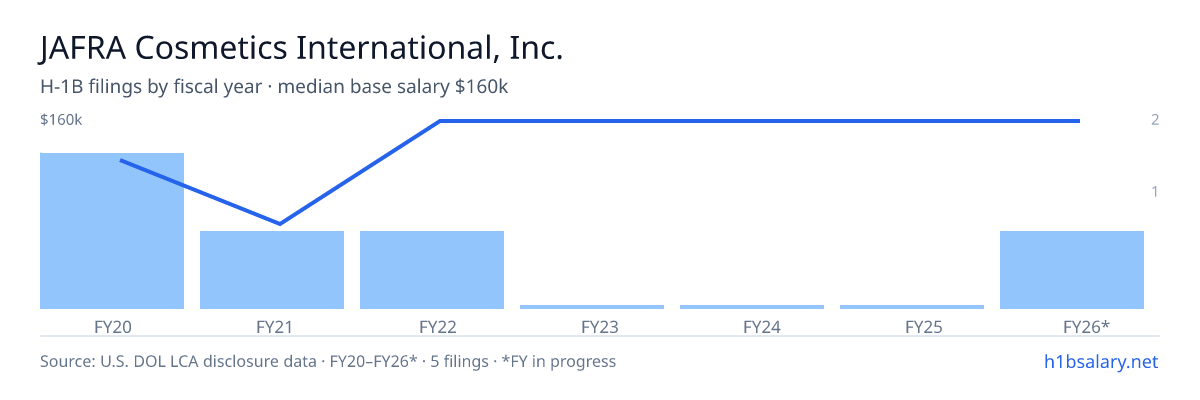
Task: Click the FY25 axis label
Action: tap(912, 326)
